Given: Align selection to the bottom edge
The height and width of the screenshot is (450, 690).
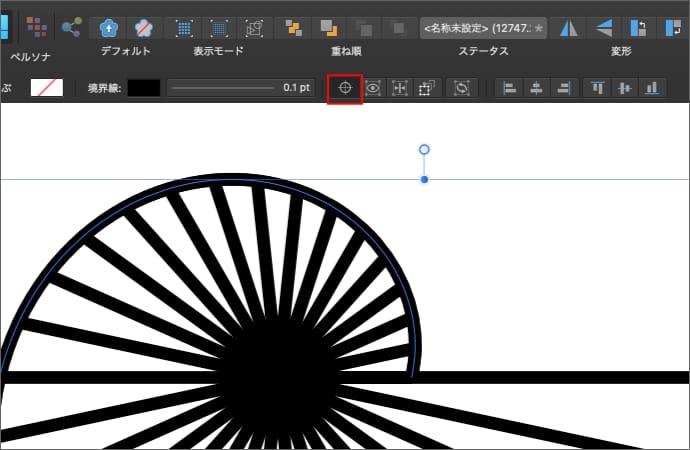Looking at the screenshot, I should tap(652, 88).
